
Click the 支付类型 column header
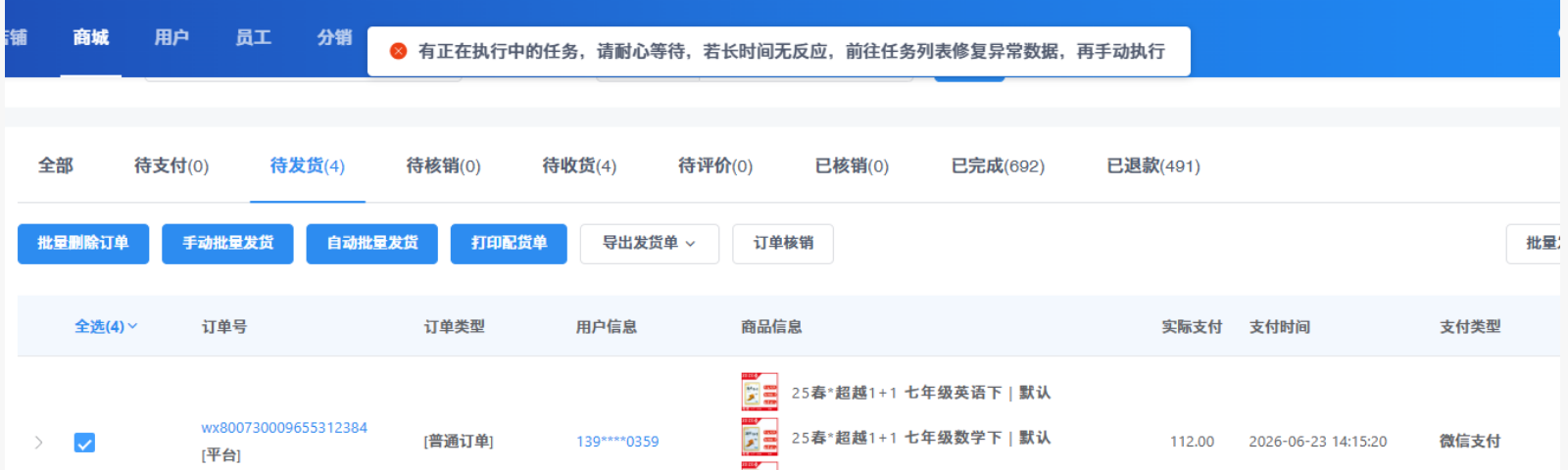[1470, 327]
